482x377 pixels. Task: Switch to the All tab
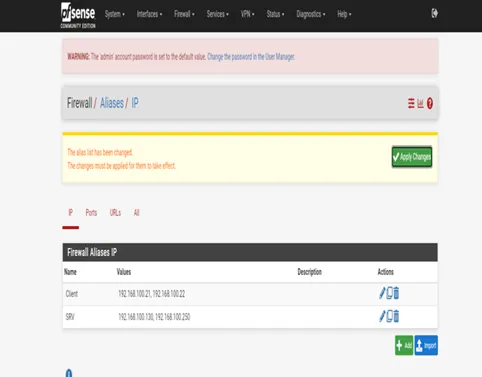tap(136, 213)
